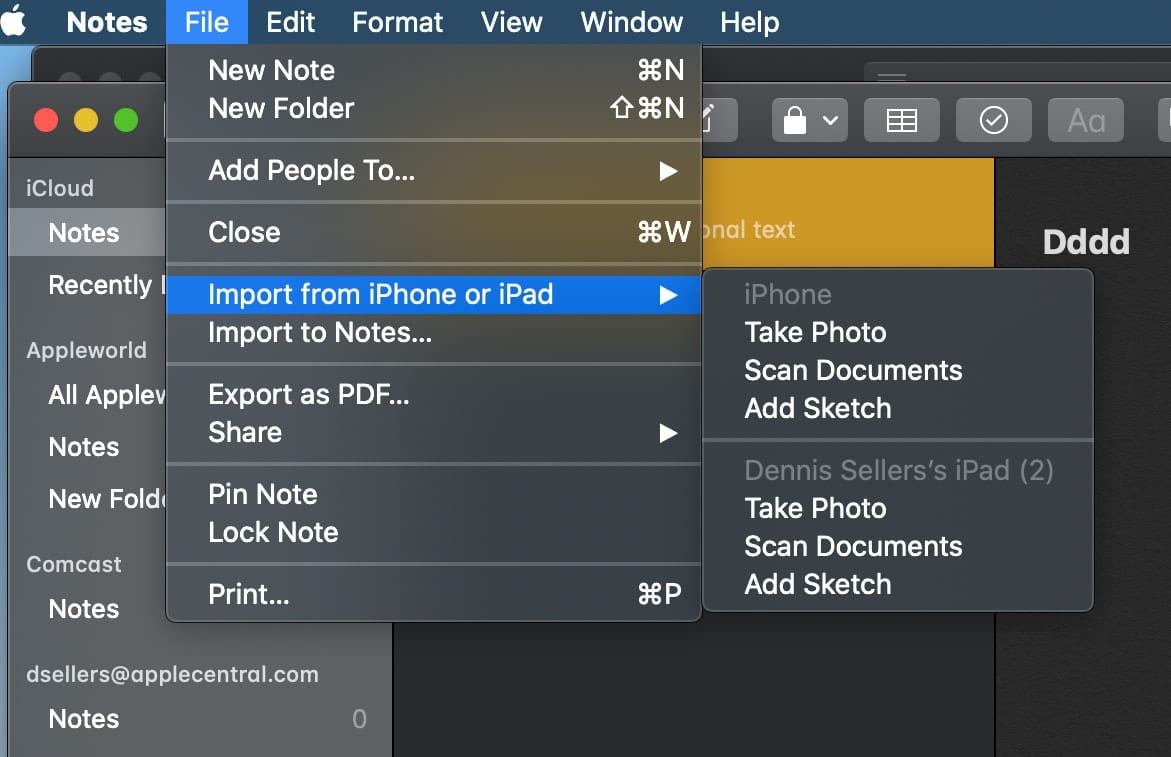Open the Format menu in the menu bar
Image resolution: width=1171 pixels, height=757 pixels.
pos(397,22)
